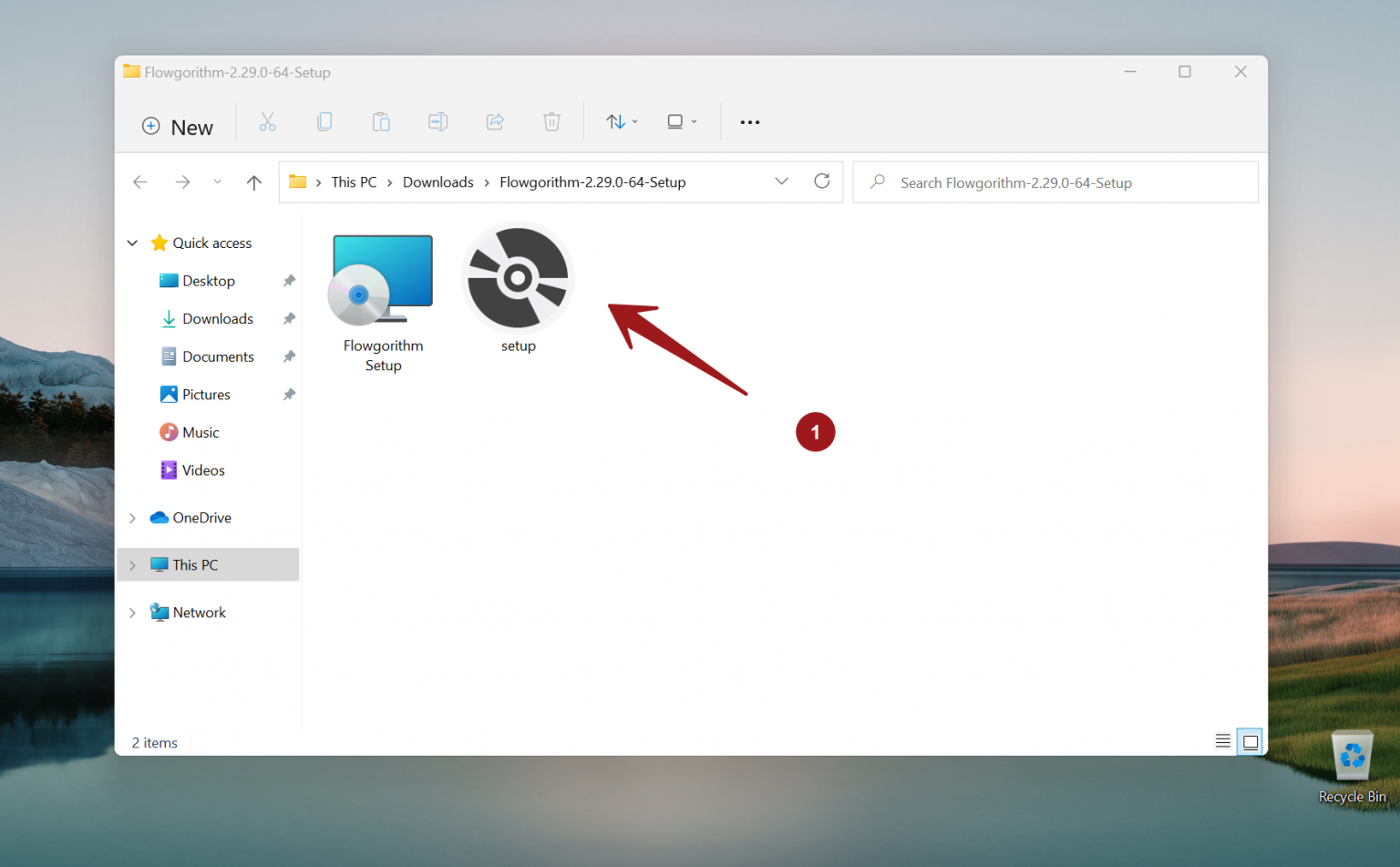Click the Delete icon in the toolbar

(x=551, y=121)
